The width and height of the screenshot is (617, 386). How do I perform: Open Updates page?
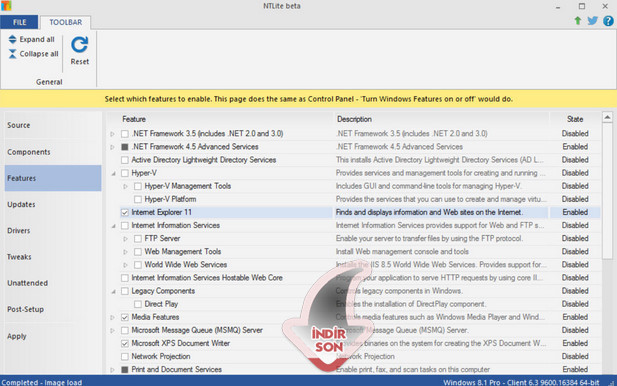(53, 205)
